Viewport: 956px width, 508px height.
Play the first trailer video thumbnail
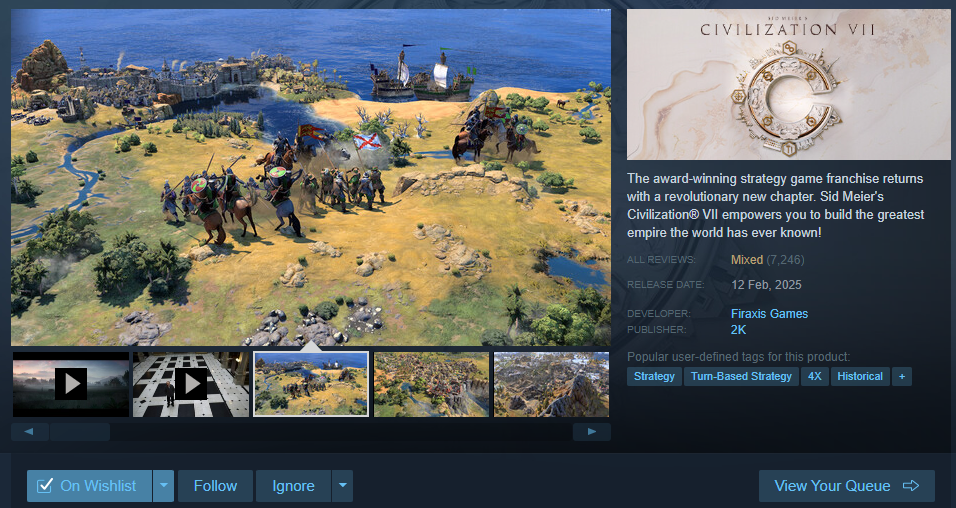(x=71, y=384)
